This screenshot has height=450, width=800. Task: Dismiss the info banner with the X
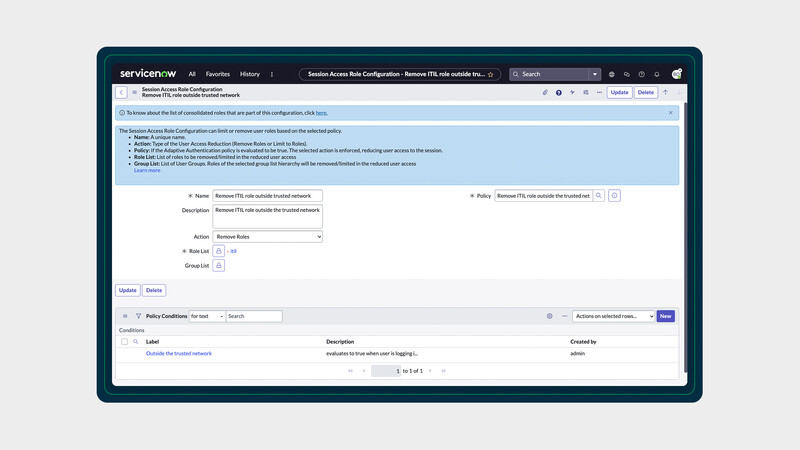(x=670, y=113)
